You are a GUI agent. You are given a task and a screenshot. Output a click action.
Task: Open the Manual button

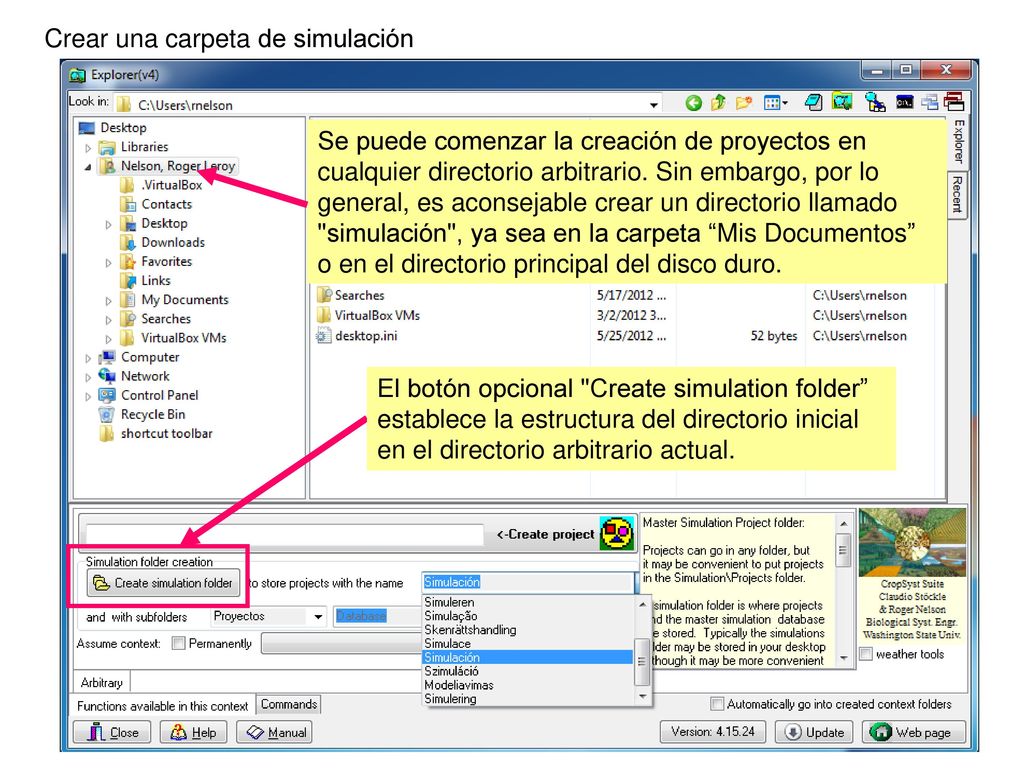pos(273,732)
